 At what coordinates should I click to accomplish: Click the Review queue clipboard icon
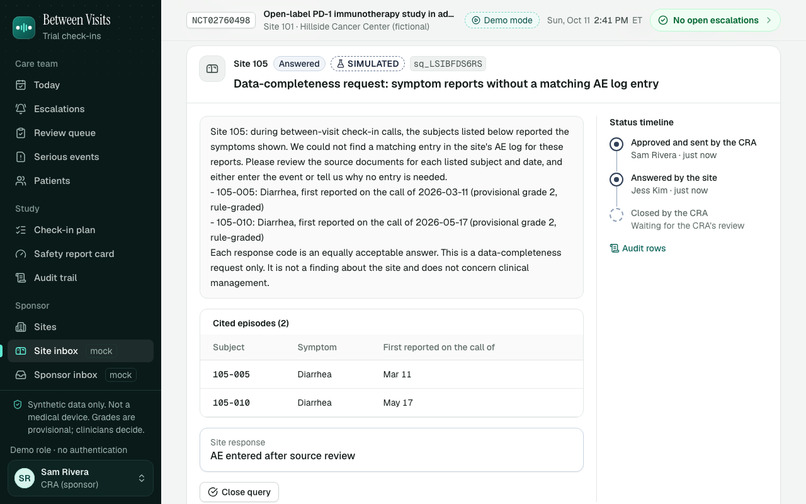[x=21, y=133]
